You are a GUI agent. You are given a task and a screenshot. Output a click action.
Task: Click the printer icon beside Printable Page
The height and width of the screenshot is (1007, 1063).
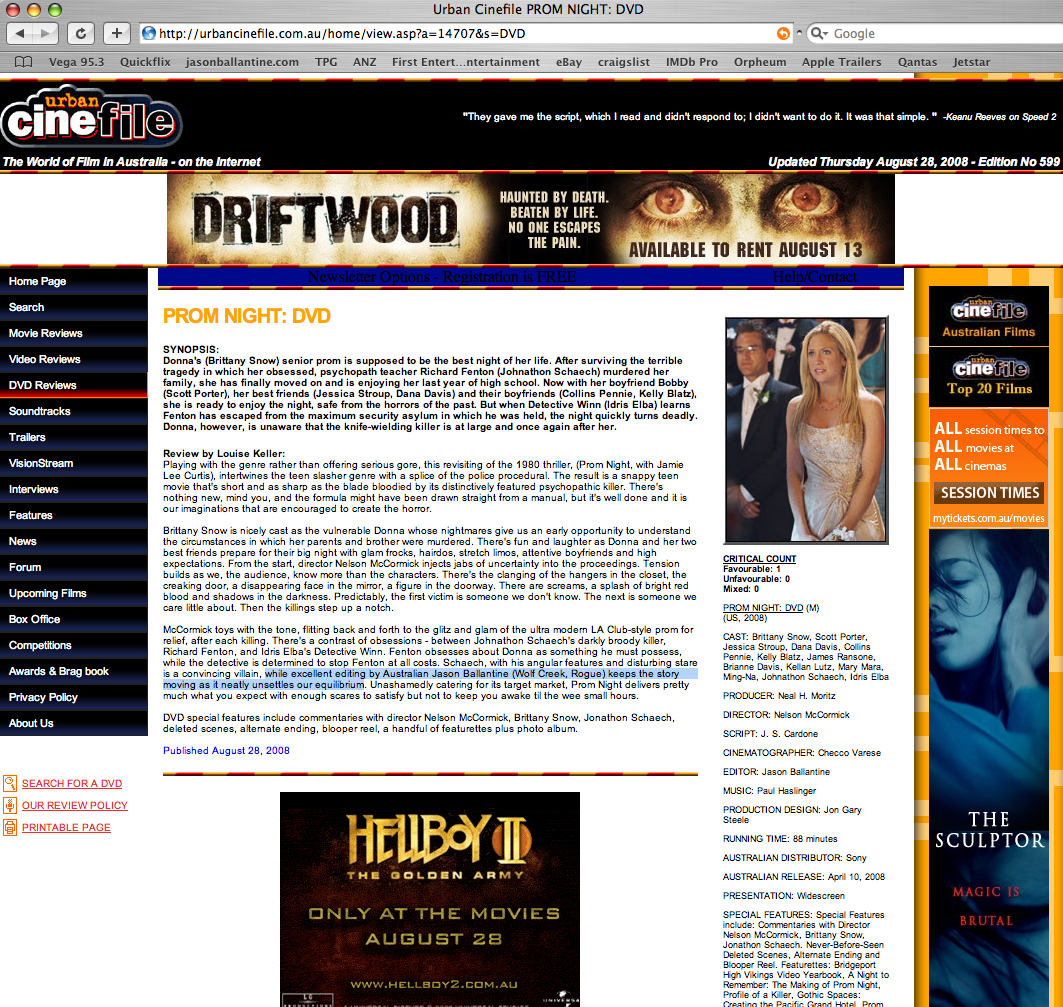[9, 827]
